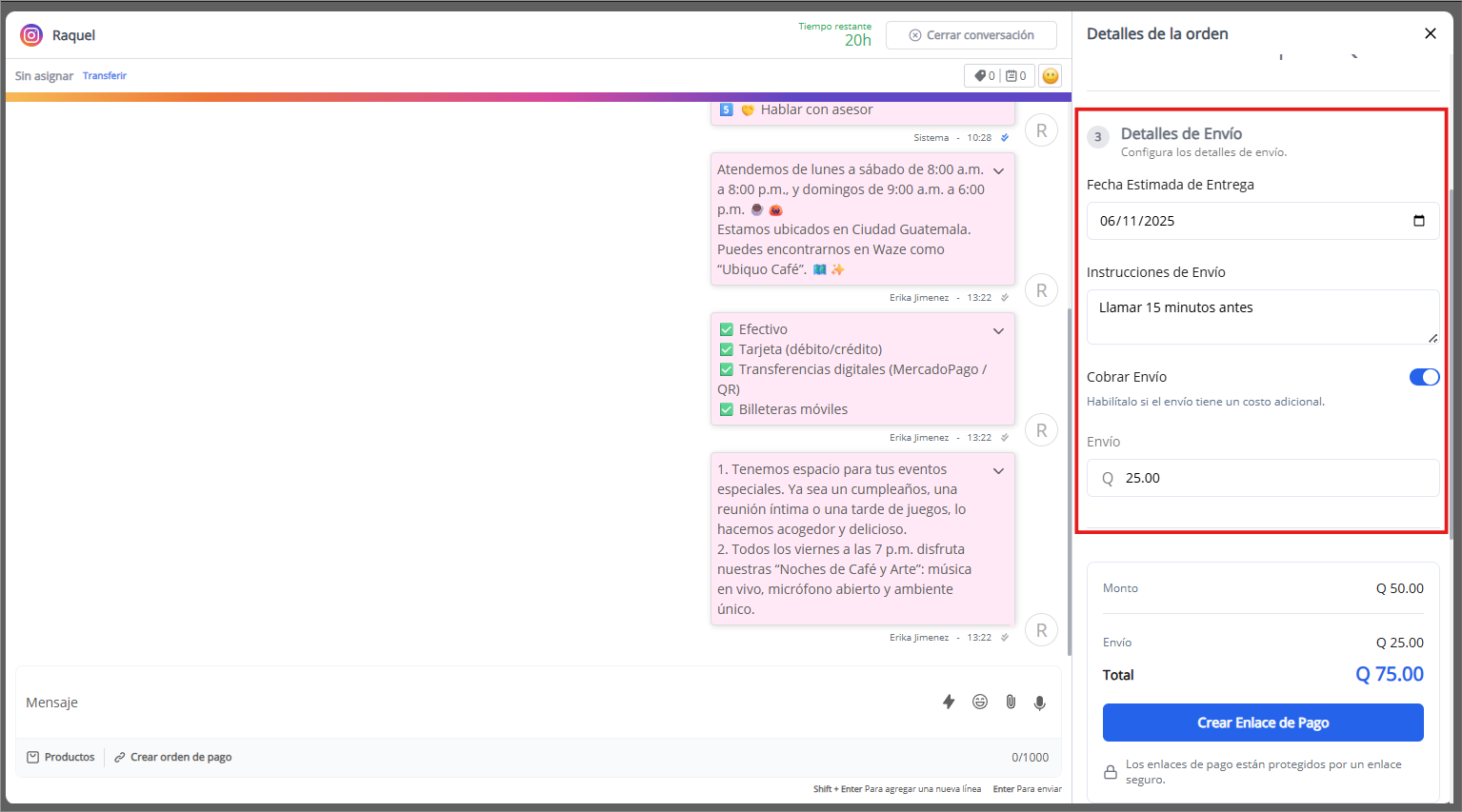
Task: Click the Instrucciones de Envío text area
Action: [x=1262, y=316]
